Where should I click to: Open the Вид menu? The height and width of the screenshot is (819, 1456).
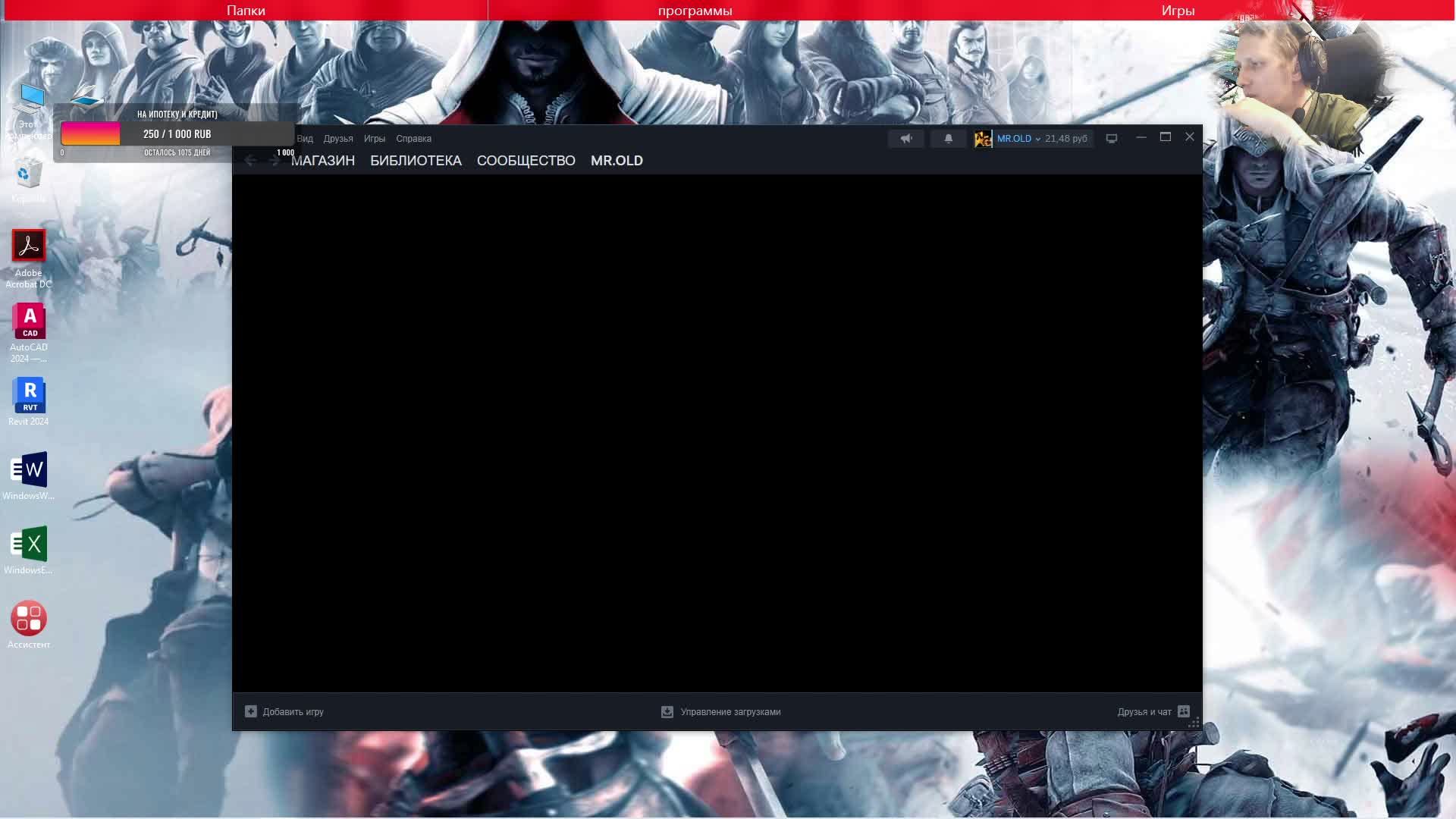[305, 139]
